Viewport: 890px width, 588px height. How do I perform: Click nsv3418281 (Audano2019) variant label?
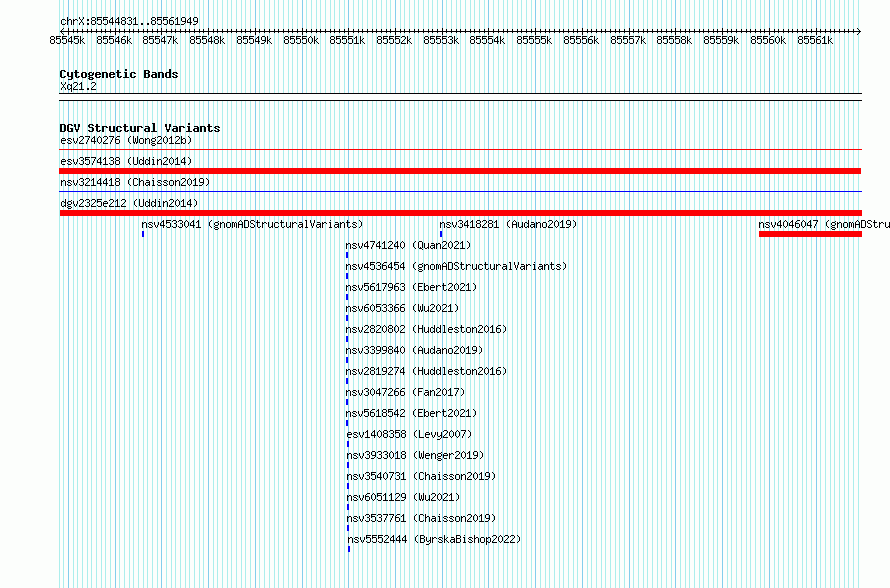[508, 224]
